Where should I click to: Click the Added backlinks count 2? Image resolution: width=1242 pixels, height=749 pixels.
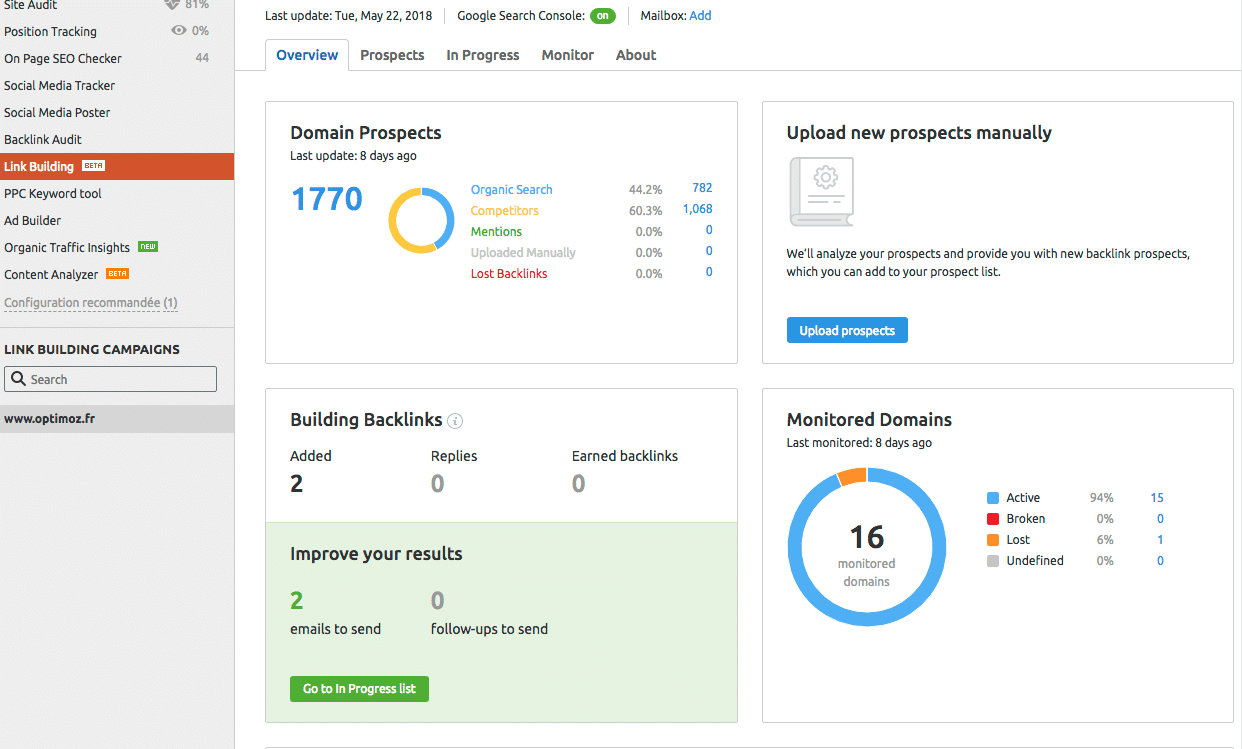pos(297,484)
